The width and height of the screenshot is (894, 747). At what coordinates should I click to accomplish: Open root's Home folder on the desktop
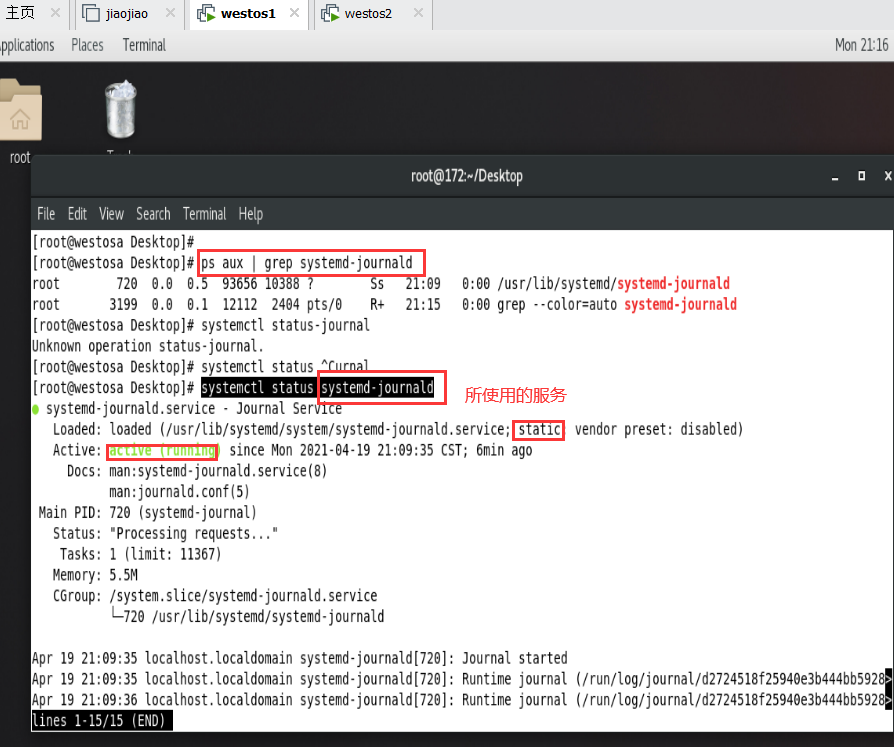19,110
